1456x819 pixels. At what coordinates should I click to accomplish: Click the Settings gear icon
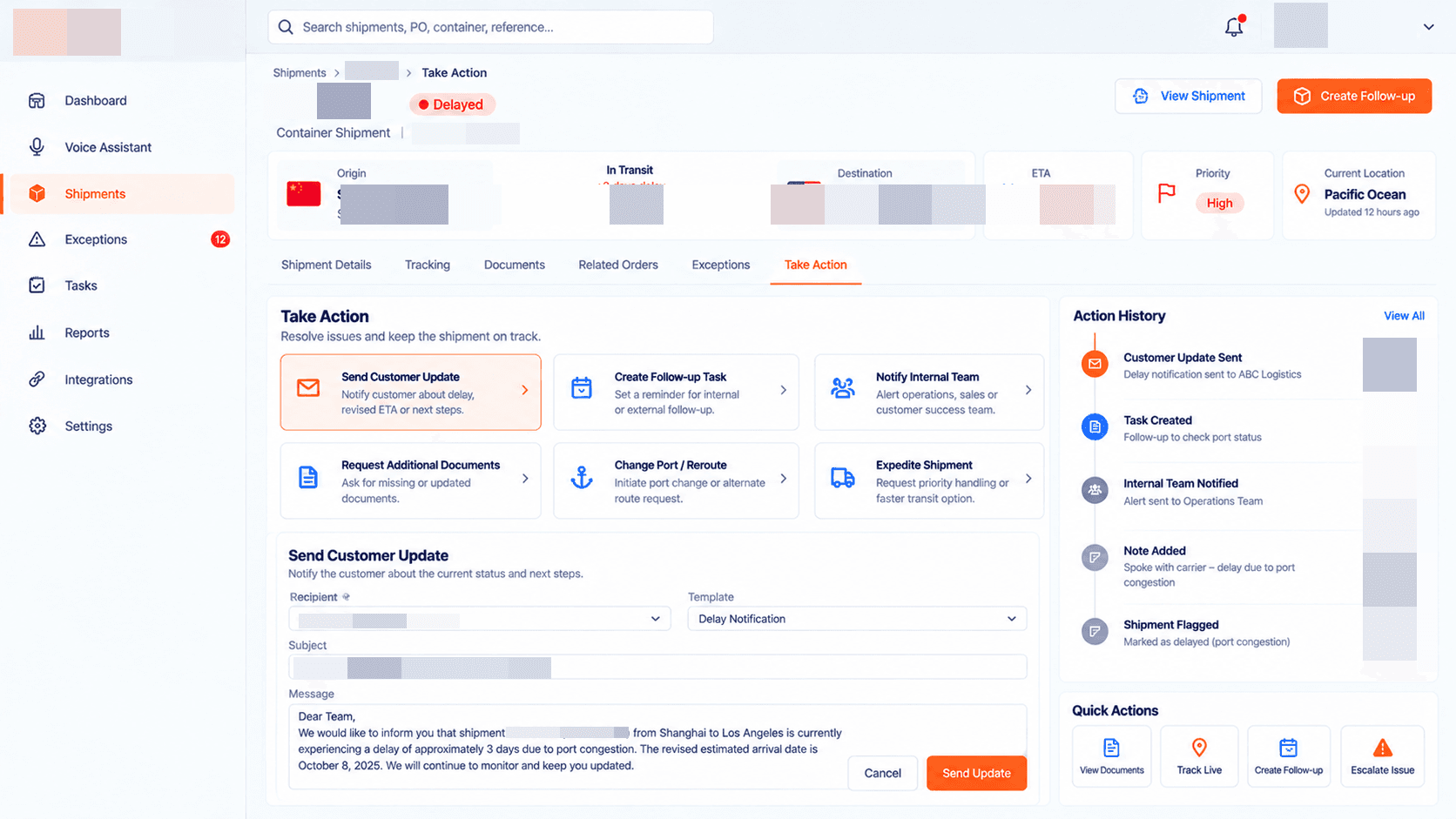coord(37,426)
